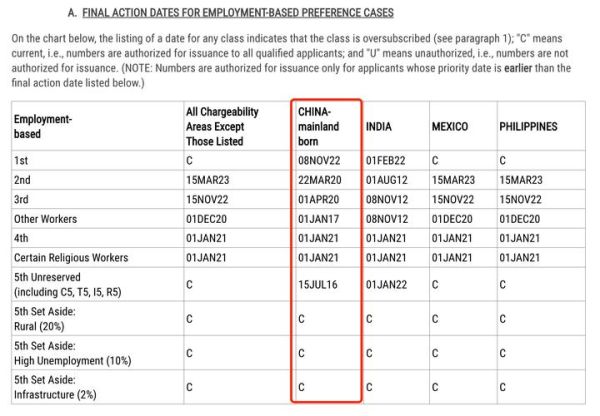Select the CHINA-mainland born column header

tap(321, 127)
